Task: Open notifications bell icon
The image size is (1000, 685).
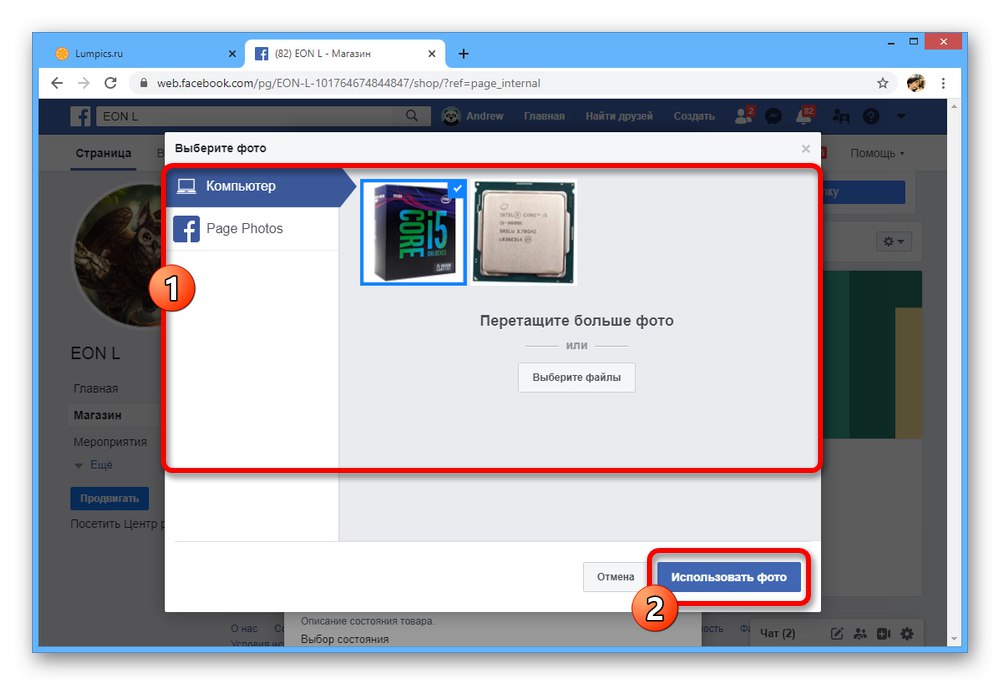Action: pyautogui.click(x=805, y=116)
